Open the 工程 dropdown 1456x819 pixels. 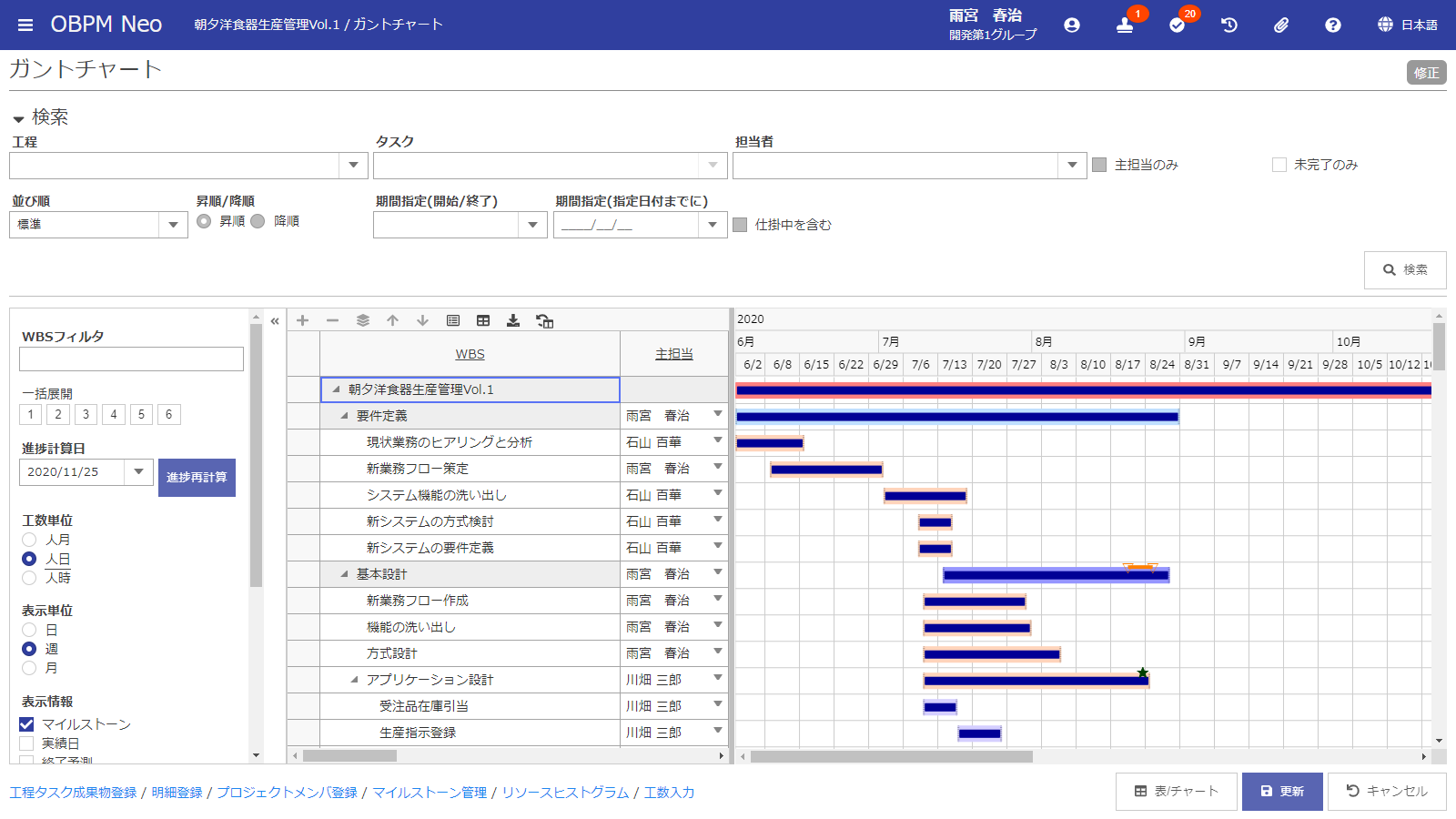(353, 166)
